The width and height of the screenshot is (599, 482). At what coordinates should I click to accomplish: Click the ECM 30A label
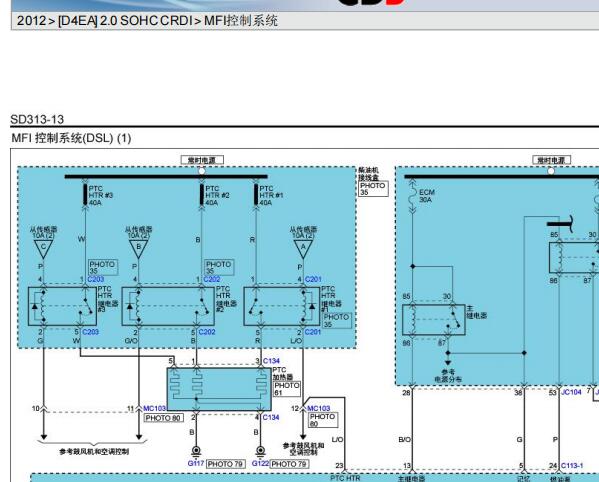point(427,196)
